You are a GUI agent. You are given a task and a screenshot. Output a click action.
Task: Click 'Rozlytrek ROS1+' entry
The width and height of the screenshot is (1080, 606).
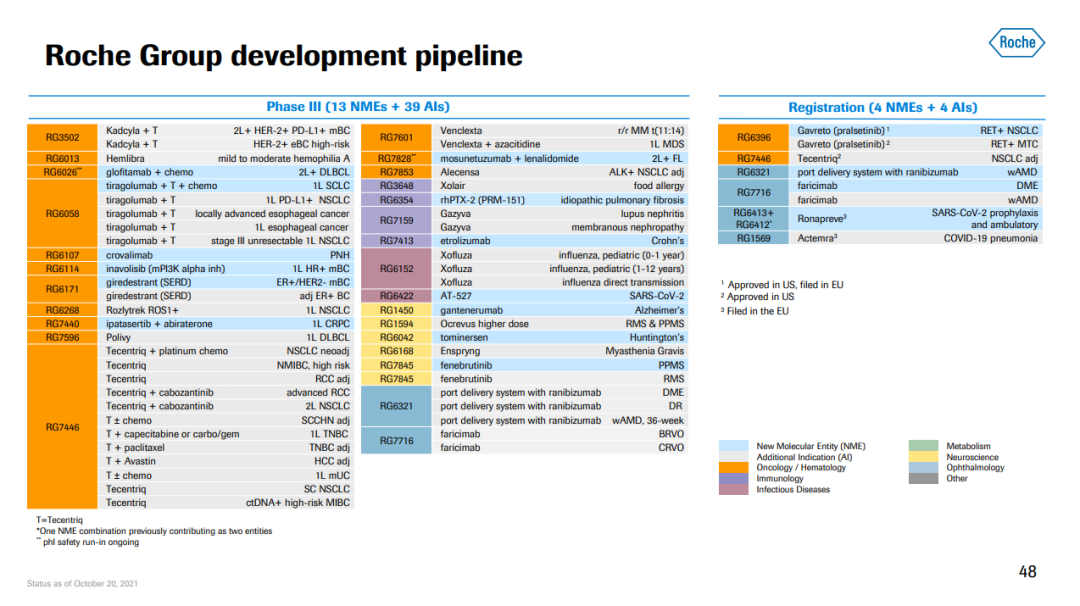click(142, 310)
